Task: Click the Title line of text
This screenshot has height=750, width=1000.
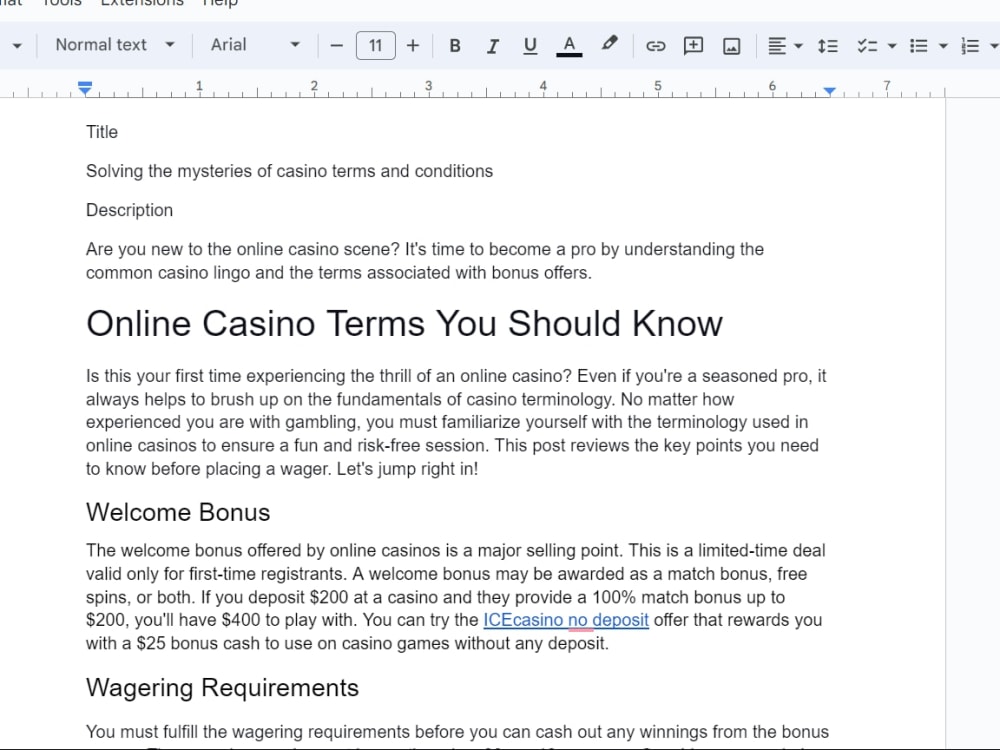Action: pos(102,132)
